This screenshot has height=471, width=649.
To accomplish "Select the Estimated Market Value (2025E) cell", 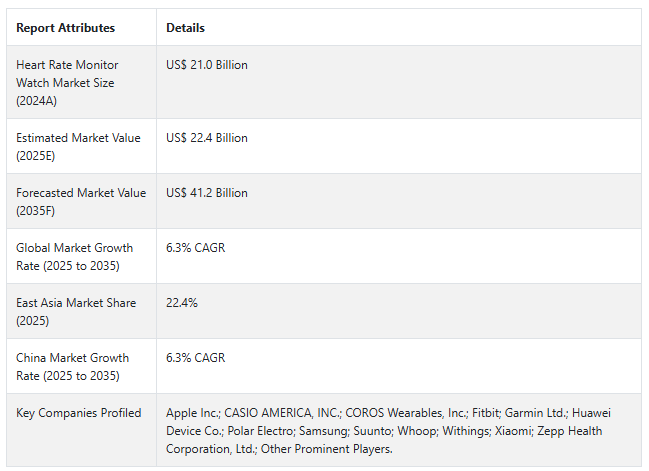I will point(78,146).
